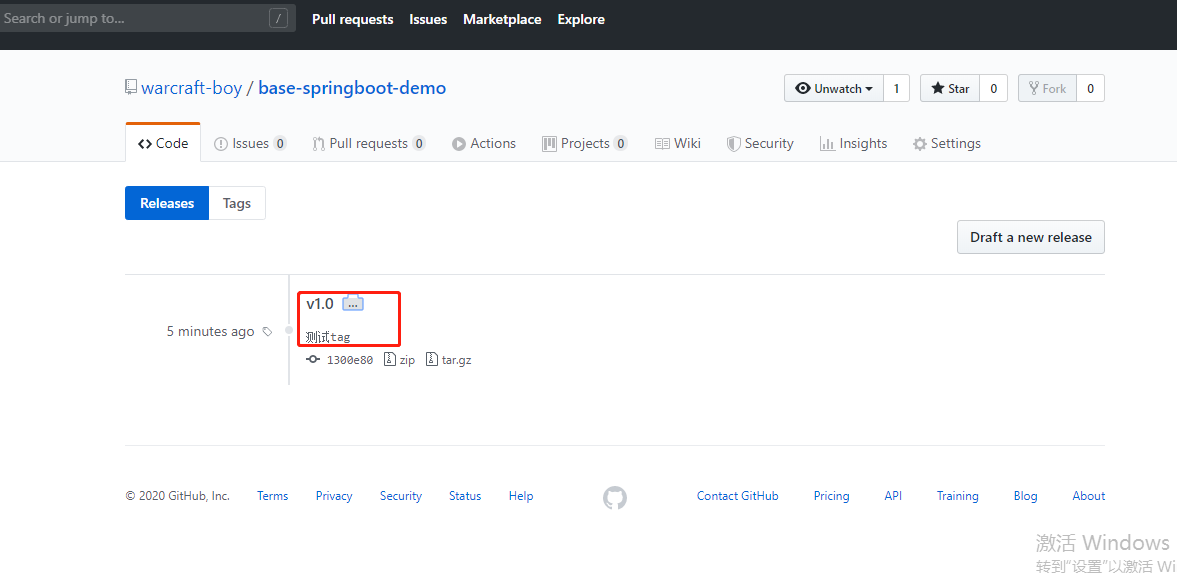The image size is (1177, 573).
Task: Click the 5 minutes ago timestamp
Action: [x=210, y=331]
